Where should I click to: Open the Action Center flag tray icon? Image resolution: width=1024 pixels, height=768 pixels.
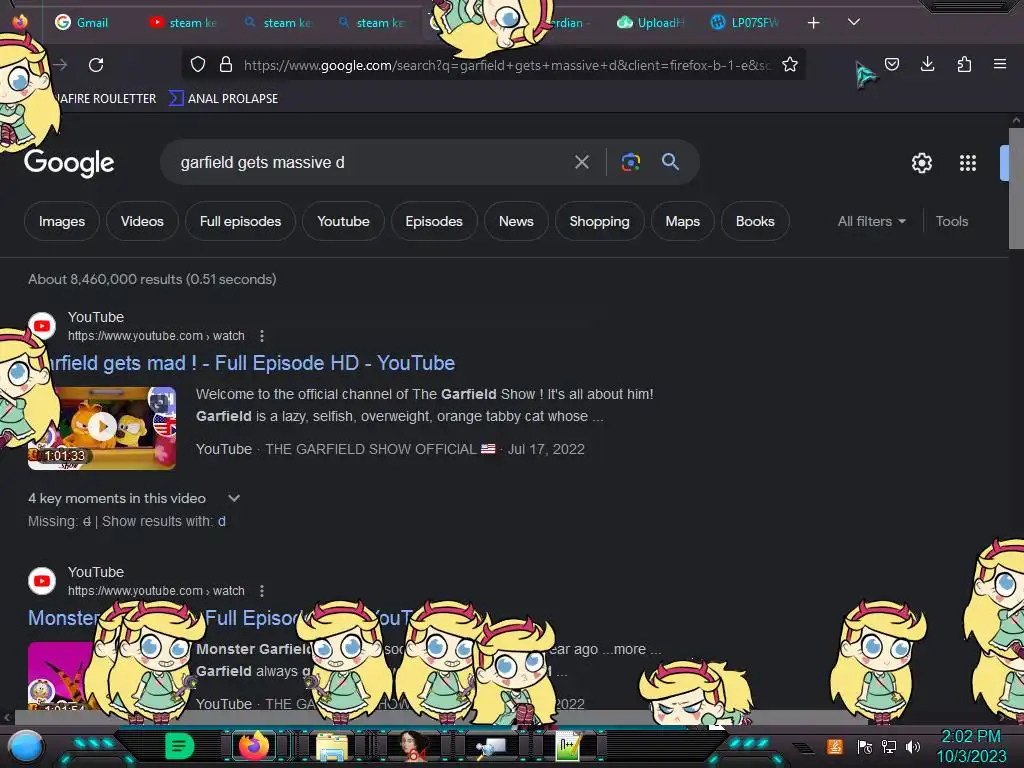pyautogui.click(x=864, y=746)
